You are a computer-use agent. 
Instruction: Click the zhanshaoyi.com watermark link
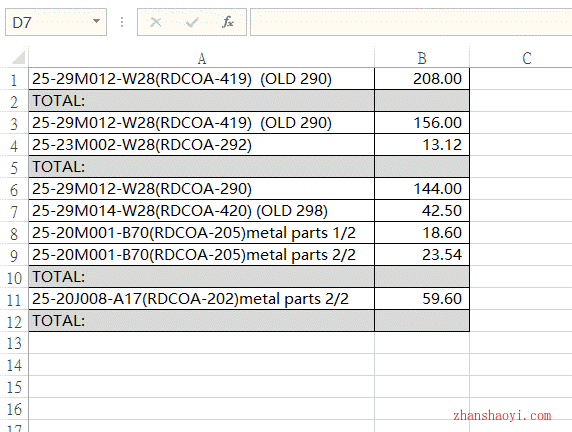click(x=502, y=416)
